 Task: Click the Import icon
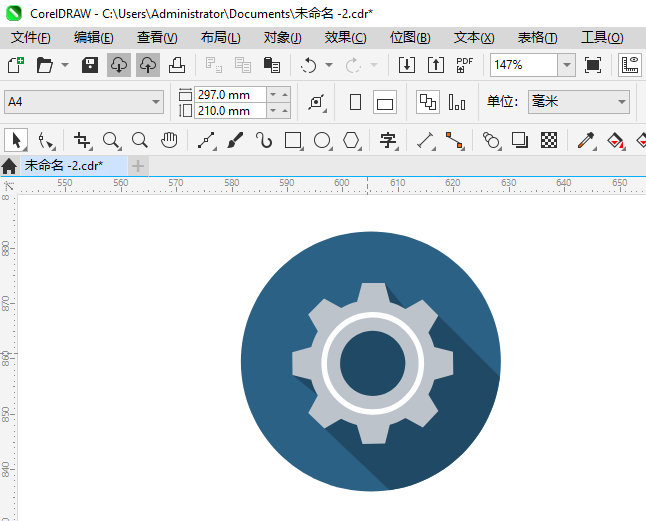coord(407,65)
